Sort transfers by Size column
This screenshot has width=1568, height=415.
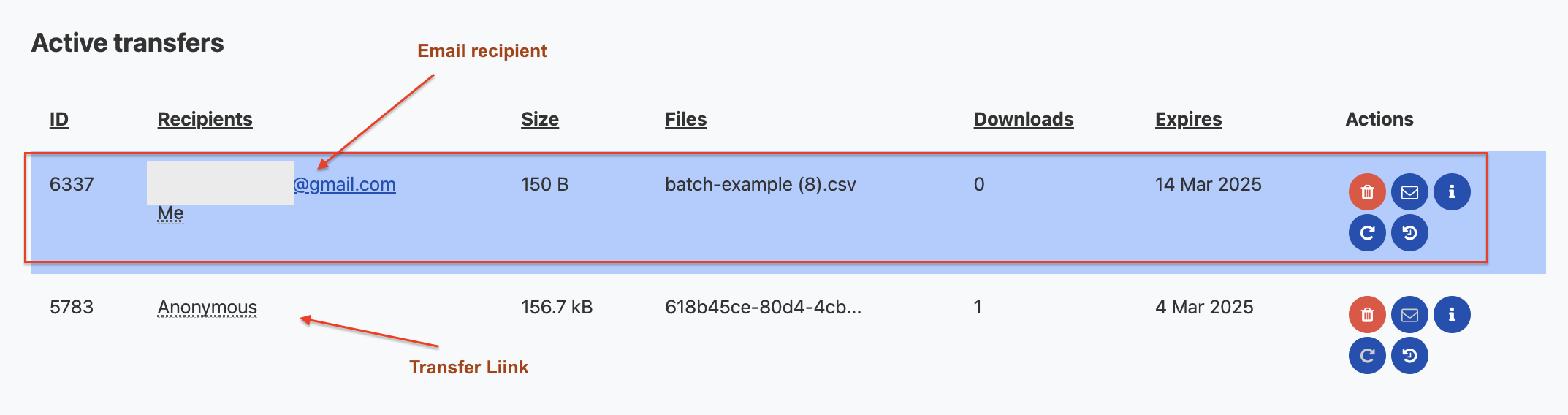pos(540,119)
